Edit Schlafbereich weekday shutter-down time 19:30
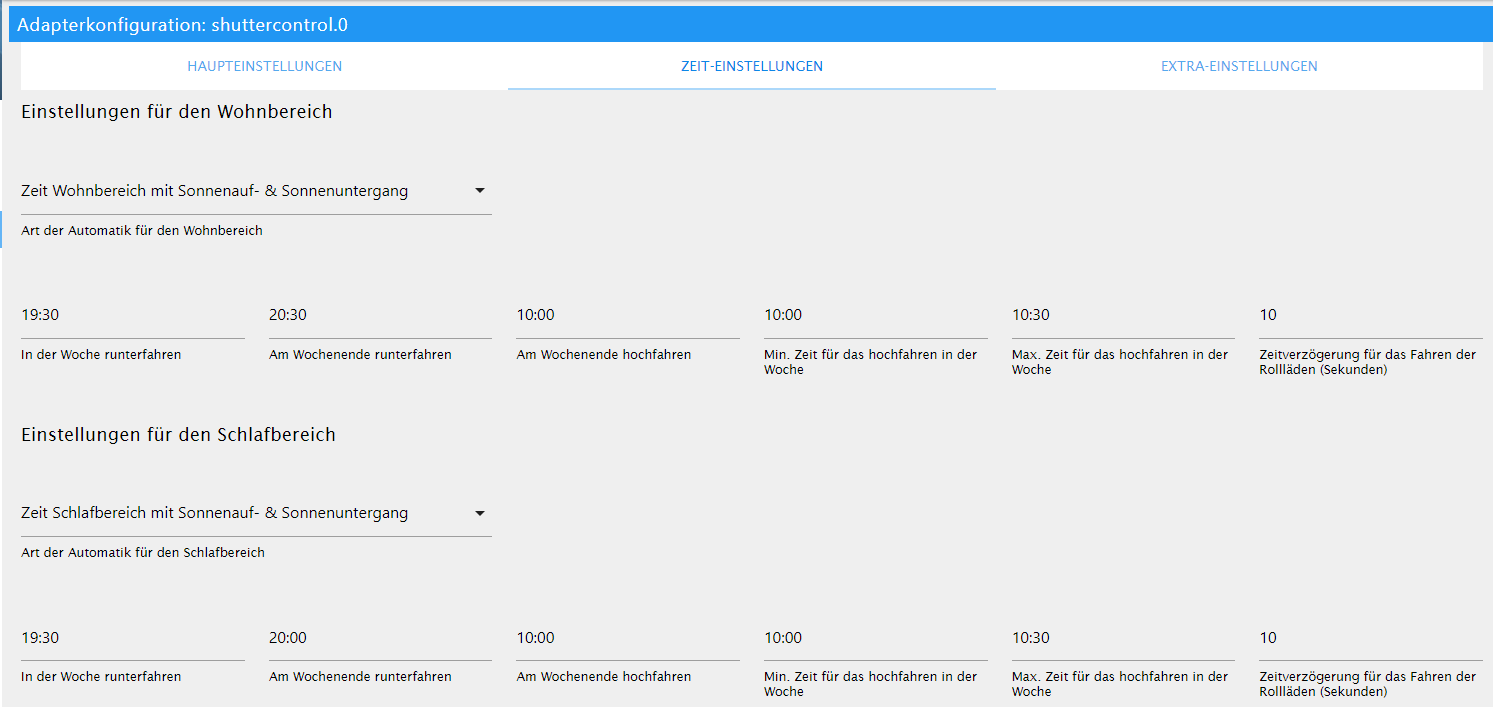Screen dimensions: 1493x707 coord(133,638)
